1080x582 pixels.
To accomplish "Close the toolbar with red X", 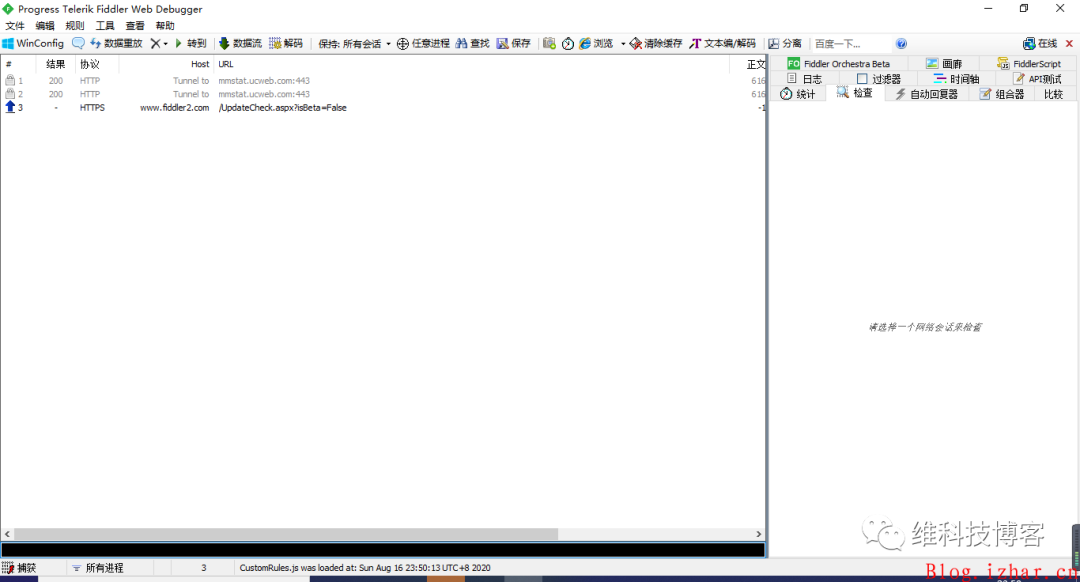I will click(1069, 43).
